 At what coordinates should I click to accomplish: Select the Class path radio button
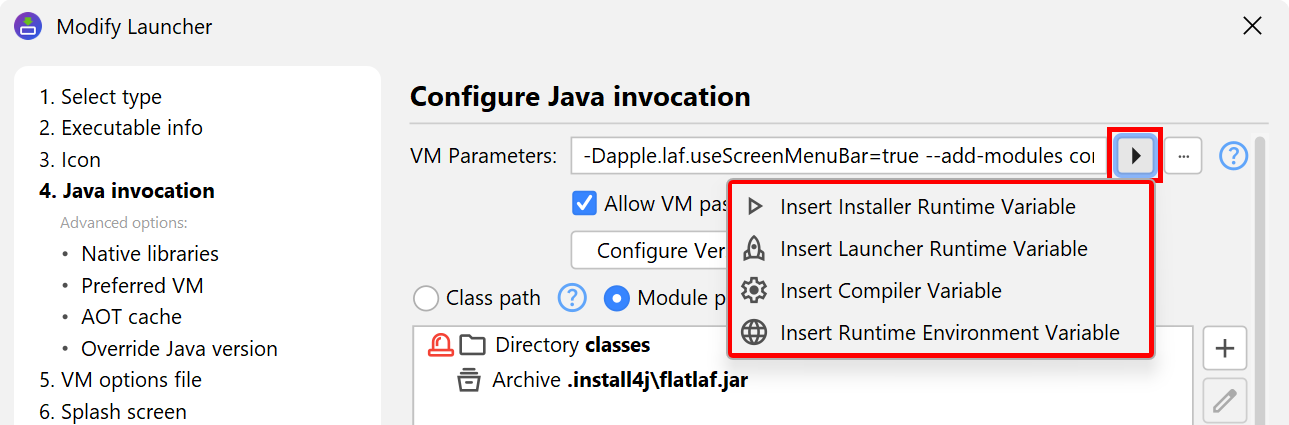point(426,298)
